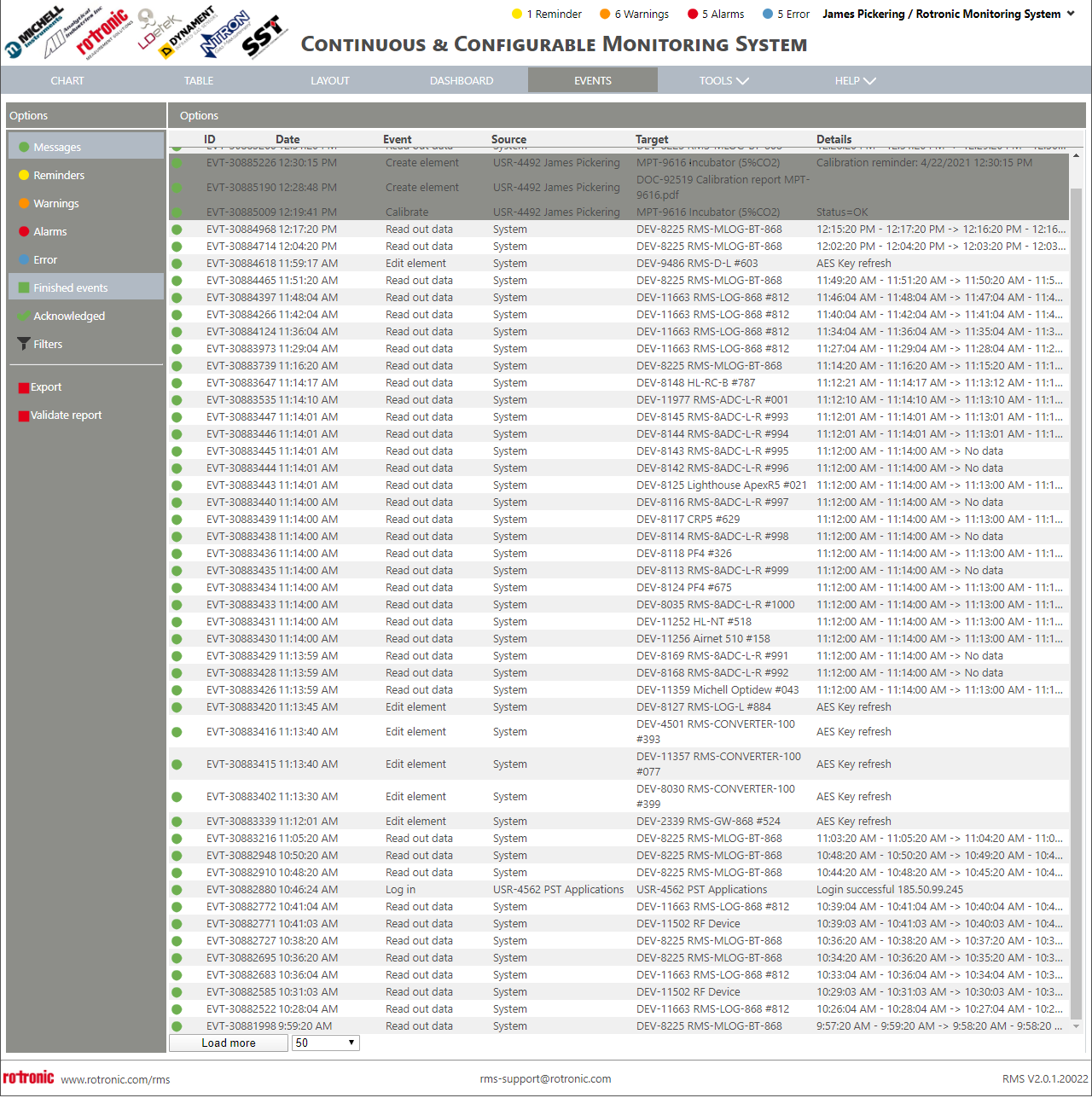Viewport: 1092px width, 1098px height.
Task: Open the Filters funnel icon
Action: coord(24,344)
